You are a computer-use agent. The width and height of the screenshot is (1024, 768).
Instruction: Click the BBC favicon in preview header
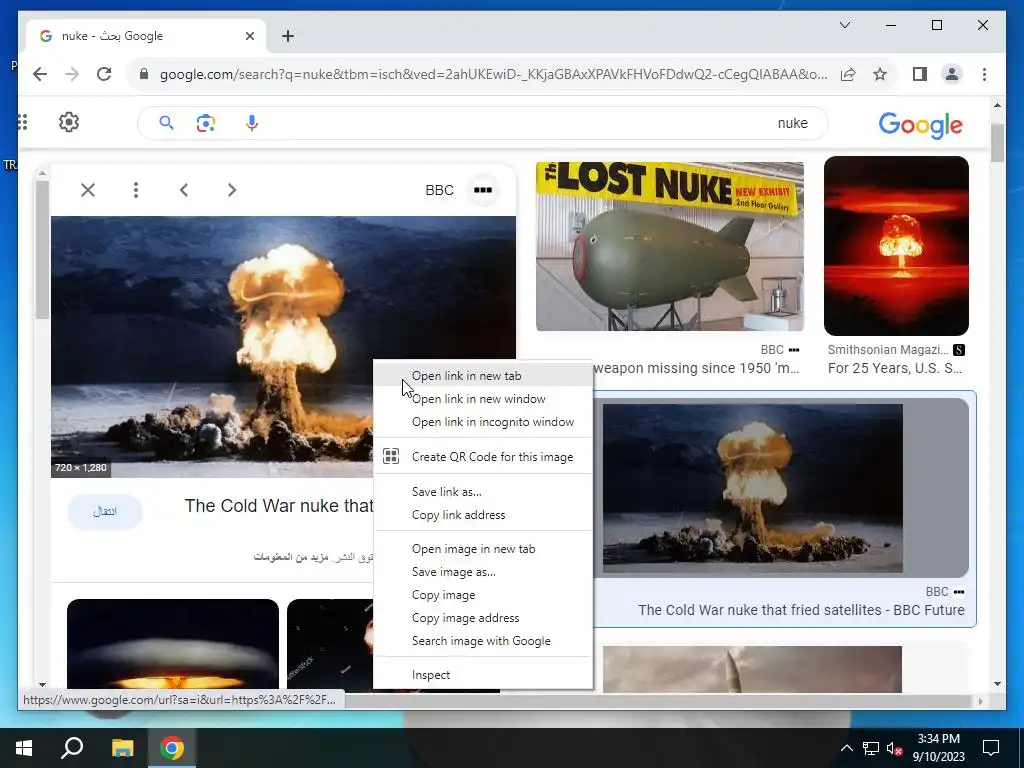(483, 190)
